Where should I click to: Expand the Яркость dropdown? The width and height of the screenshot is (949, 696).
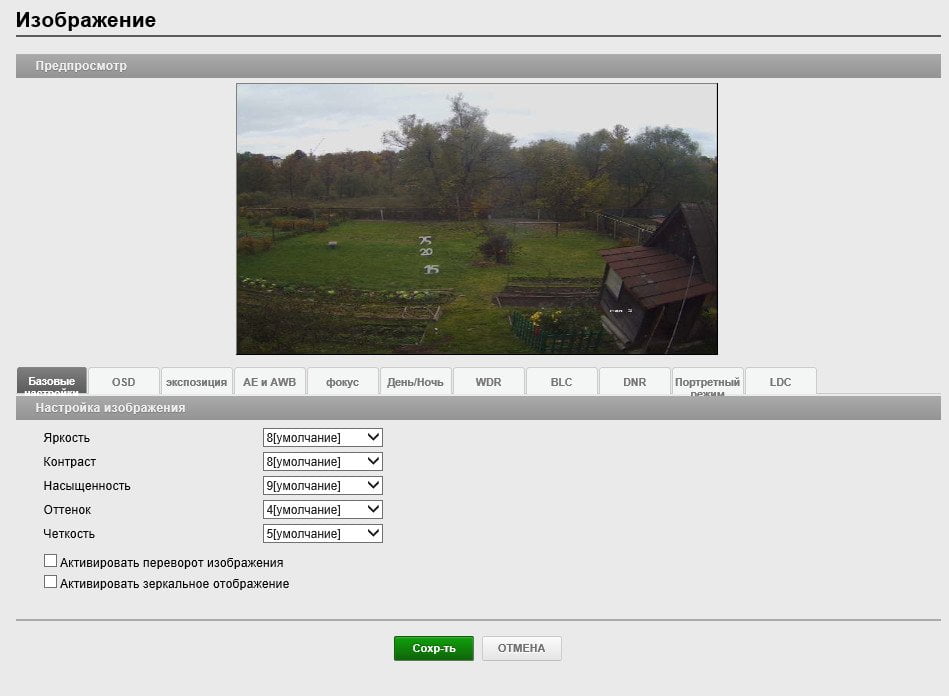click(323, 438)
